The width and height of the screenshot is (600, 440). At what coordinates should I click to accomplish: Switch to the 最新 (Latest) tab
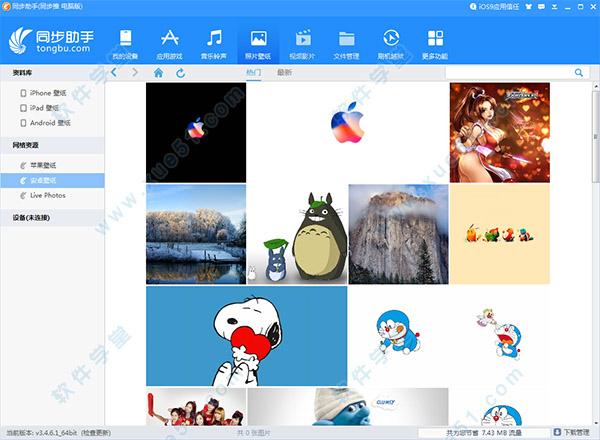285,73
